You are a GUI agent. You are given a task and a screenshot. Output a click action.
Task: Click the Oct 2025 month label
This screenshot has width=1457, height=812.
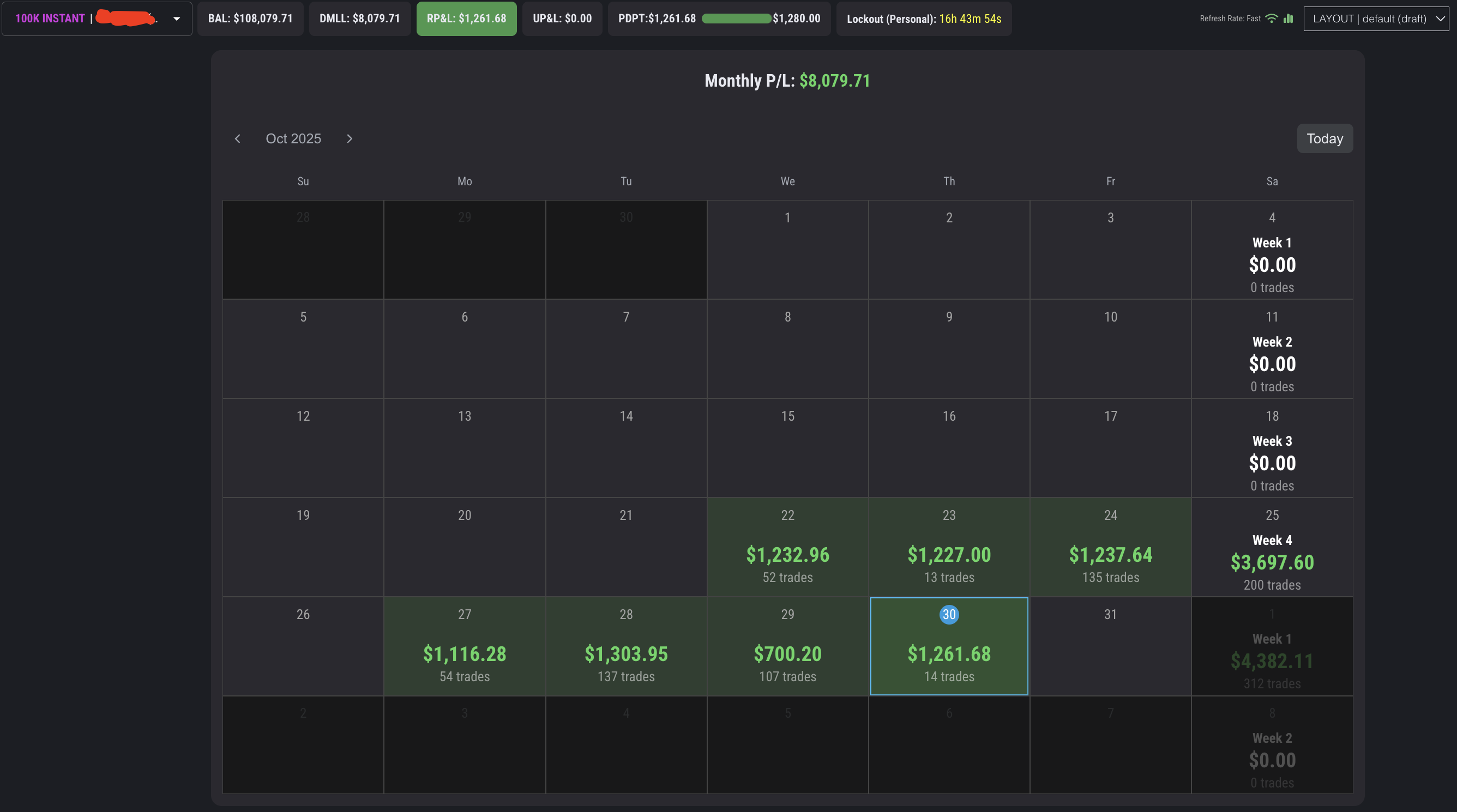(293, 138)
